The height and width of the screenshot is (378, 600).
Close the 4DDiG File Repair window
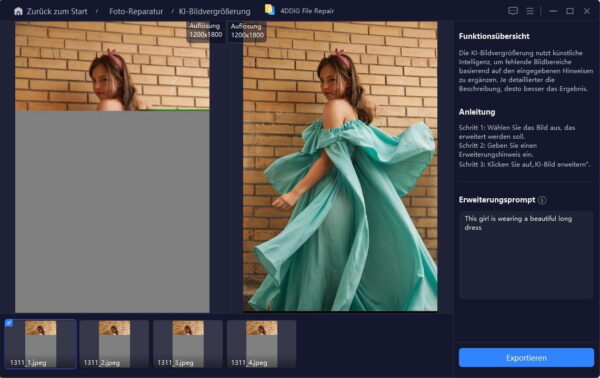(587, 11)
